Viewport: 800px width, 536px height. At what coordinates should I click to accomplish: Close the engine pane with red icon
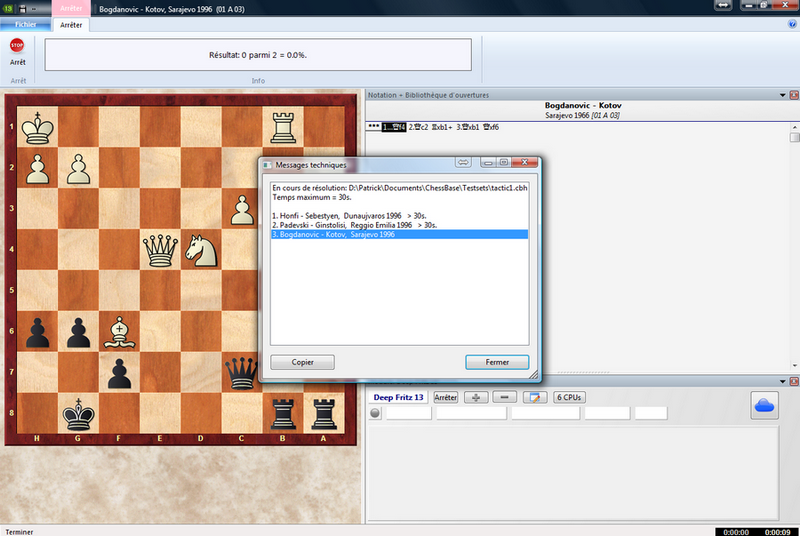point(794,381)
